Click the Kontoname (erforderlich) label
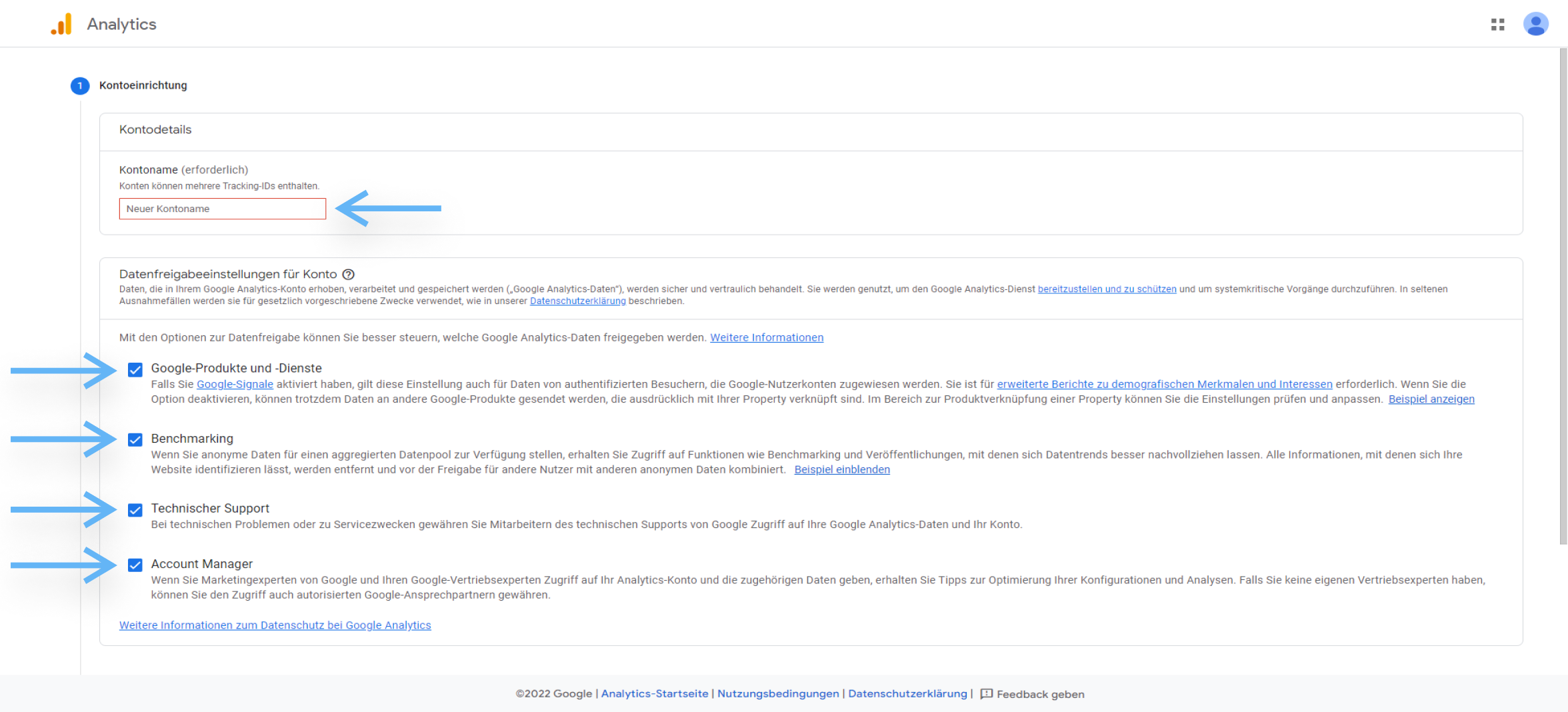1568x712 pixels. 183,170
